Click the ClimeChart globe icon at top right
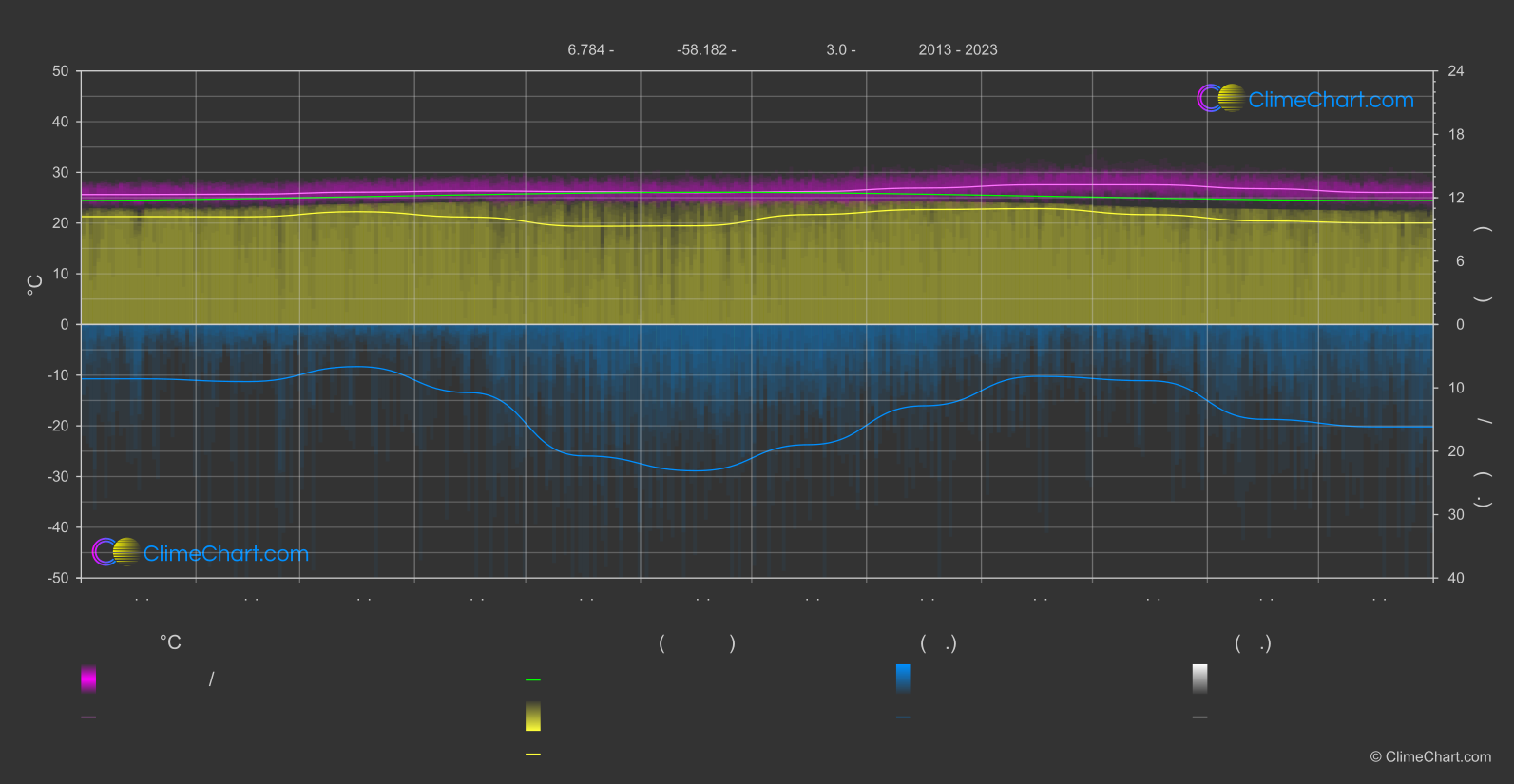This screenshot has width=1514, height=784. click(x=1221, y=98)
